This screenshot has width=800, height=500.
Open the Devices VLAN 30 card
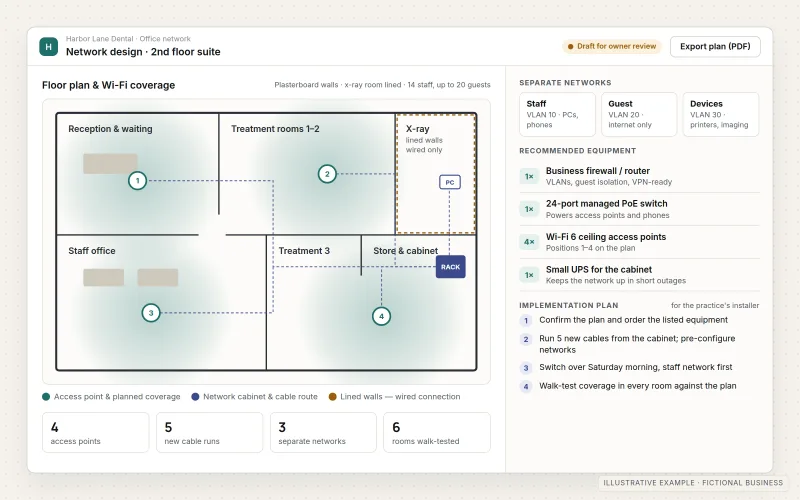[720, 114]
